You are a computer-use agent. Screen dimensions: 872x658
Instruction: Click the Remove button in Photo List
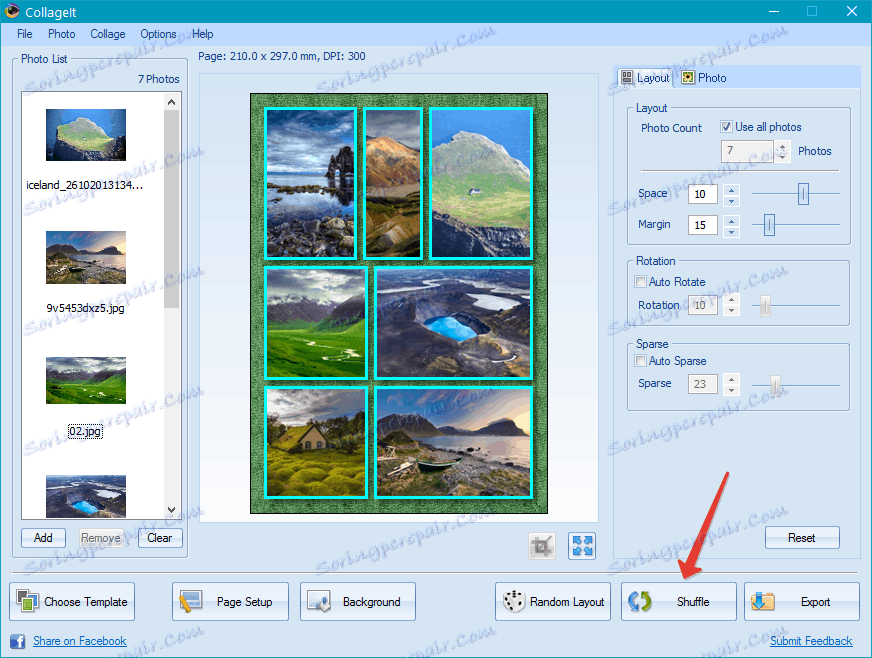click(x=101, y=538)
